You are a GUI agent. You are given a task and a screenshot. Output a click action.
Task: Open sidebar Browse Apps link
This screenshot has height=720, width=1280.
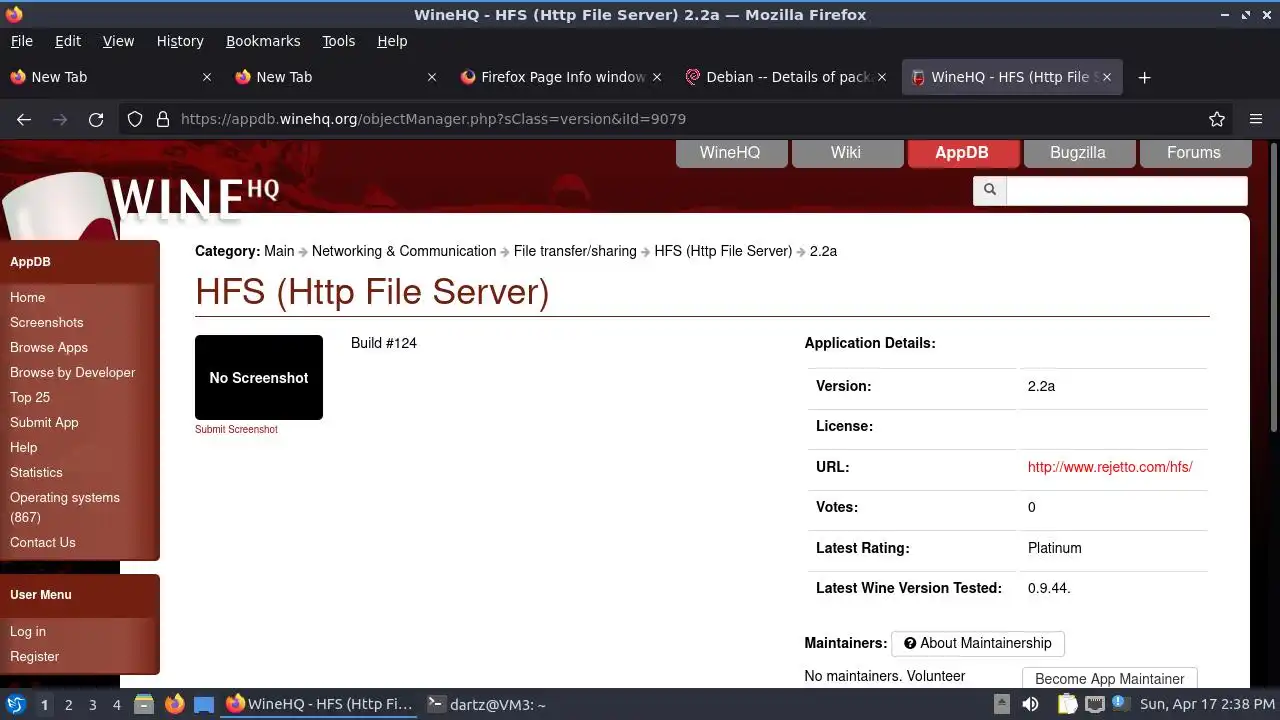click(49, 347)
